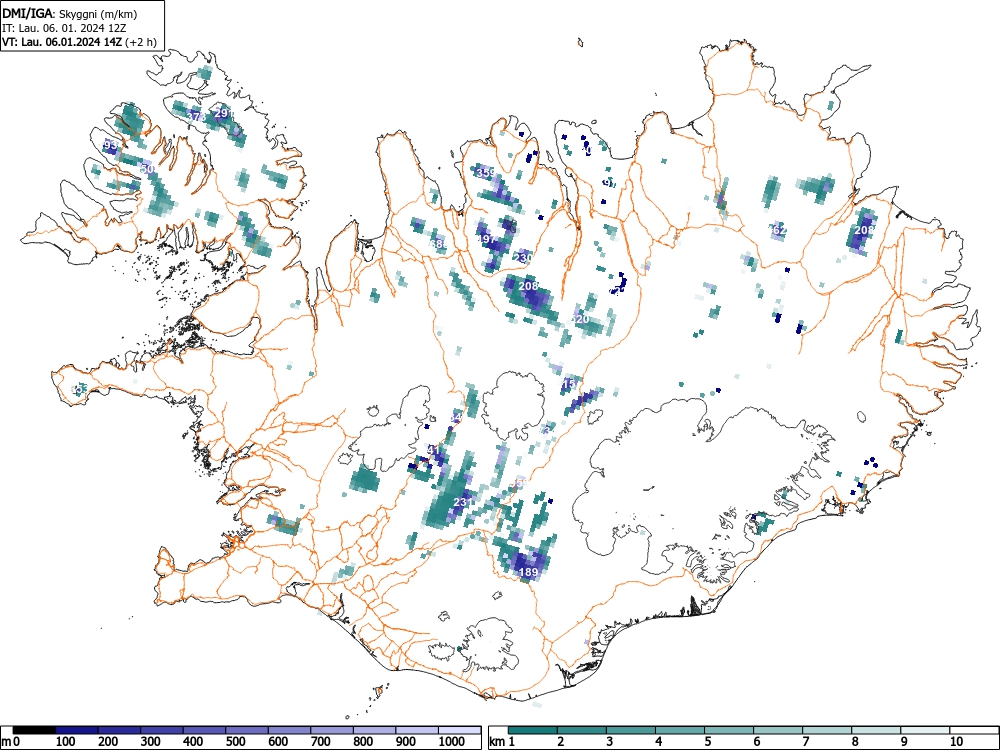Screen dimensions: 1000x750
Task: Select the dark navy 100–200 m legend swatch
Action: 77,730
